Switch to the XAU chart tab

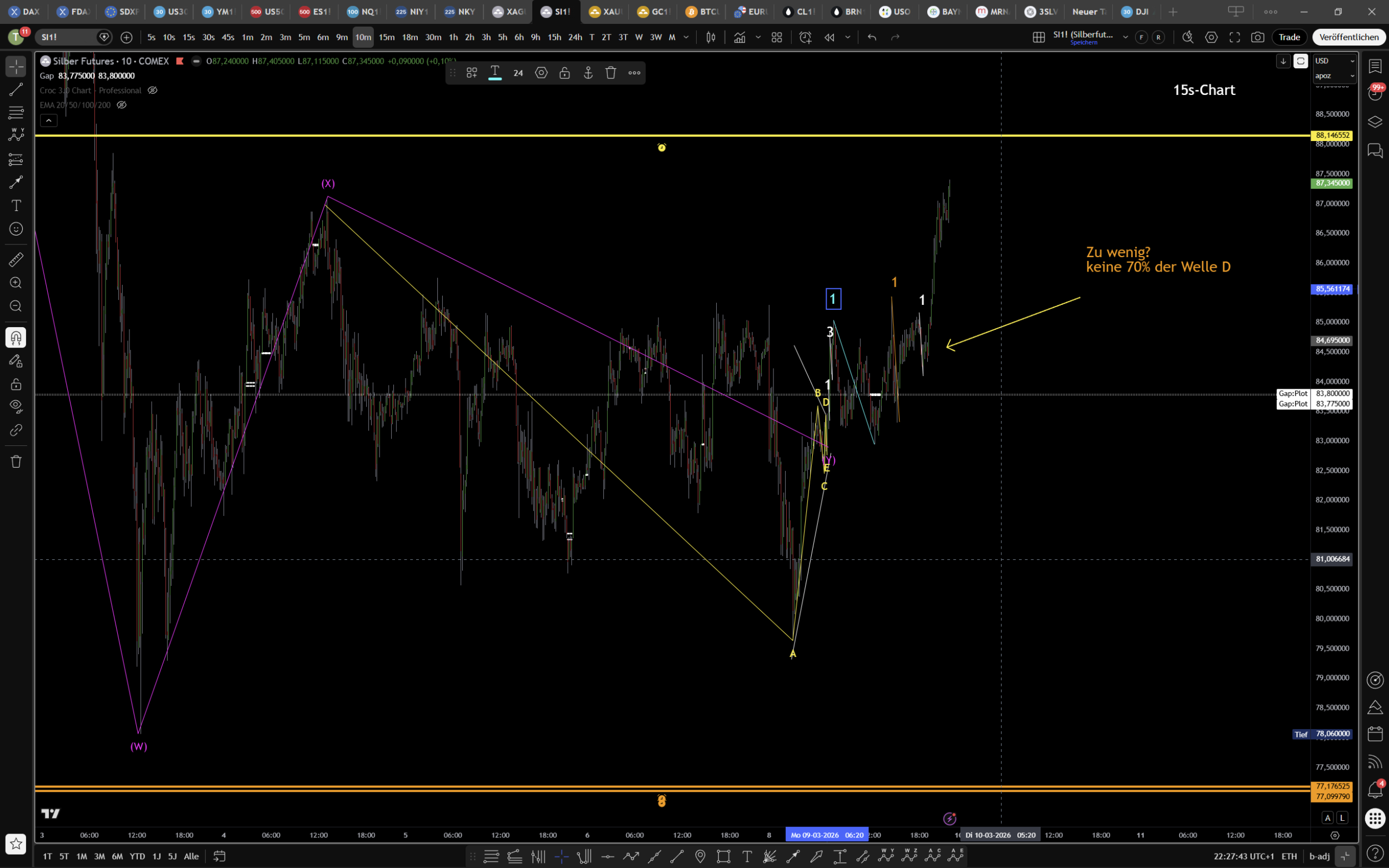click(606, 12)
